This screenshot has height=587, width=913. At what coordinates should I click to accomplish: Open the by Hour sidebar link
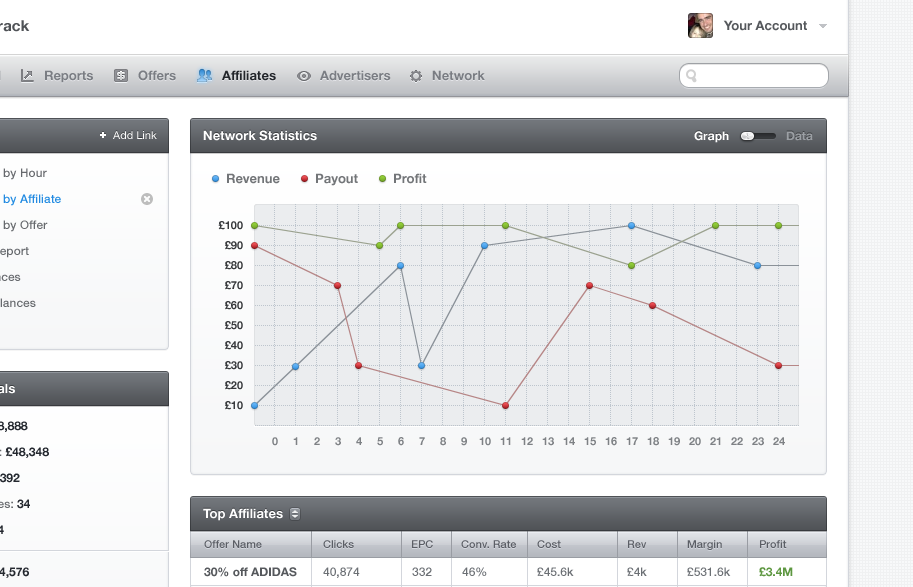pos(24,173)
